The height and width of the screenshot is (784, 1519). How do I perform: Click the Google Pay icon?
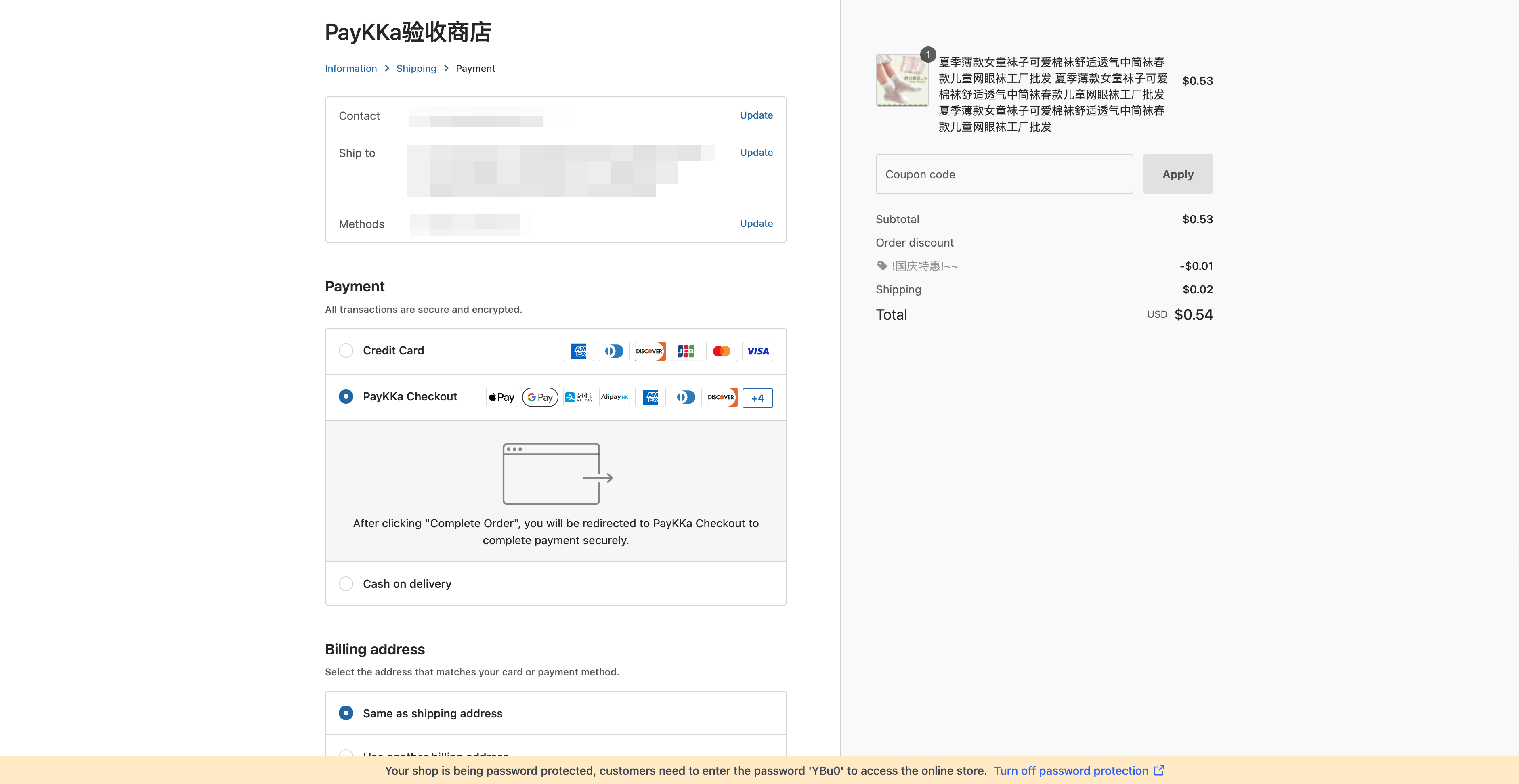tap(540, 397)
